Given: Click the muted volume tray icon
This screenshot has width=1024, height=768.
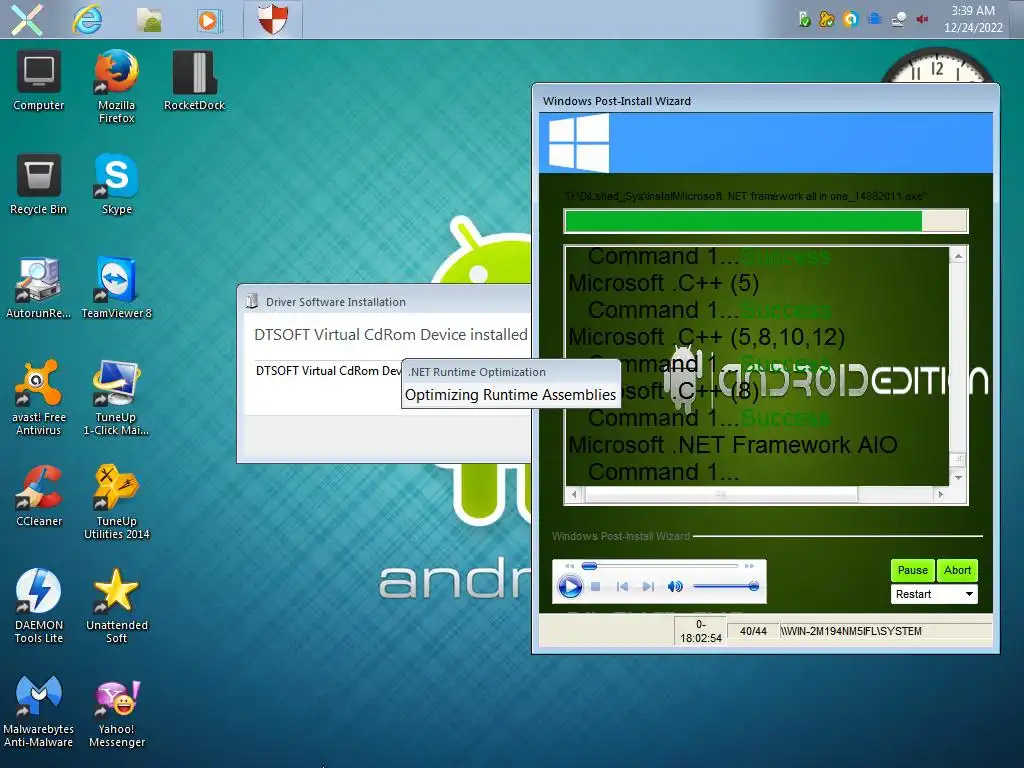Looking at the screenshot, I should (922, 19).
